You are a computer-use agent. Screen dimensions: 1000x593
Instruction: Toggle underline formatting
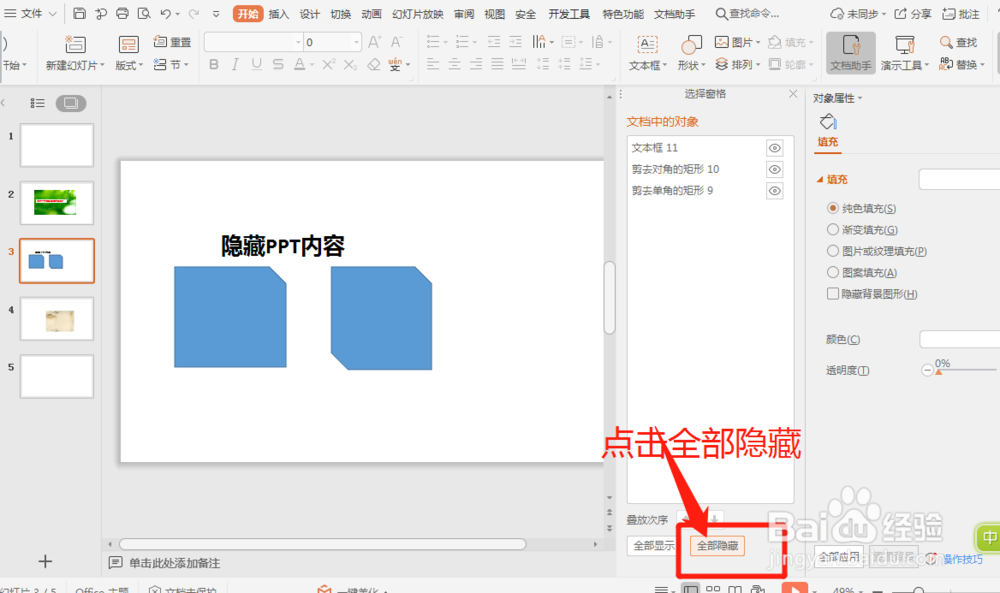pyautogui.click(x=256, y=64)
